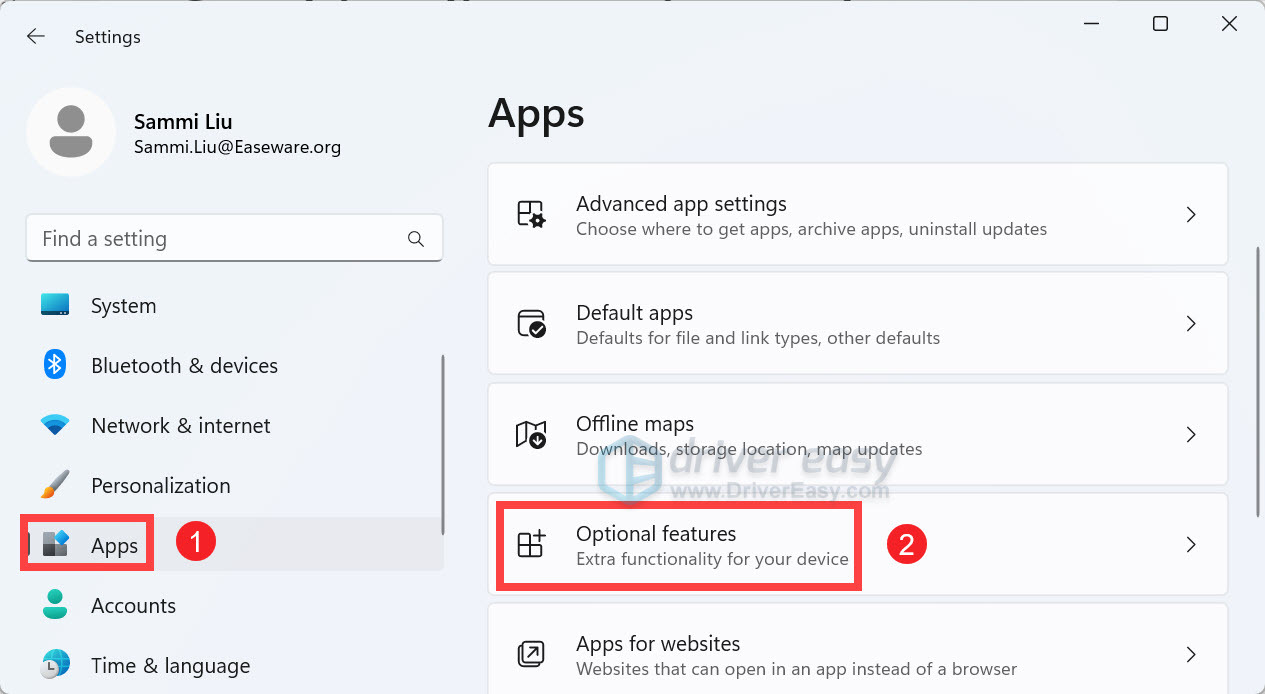The image size is (1265, 694).
Task: Click the Bluetooth icon in sidebar
Action: 55,365
